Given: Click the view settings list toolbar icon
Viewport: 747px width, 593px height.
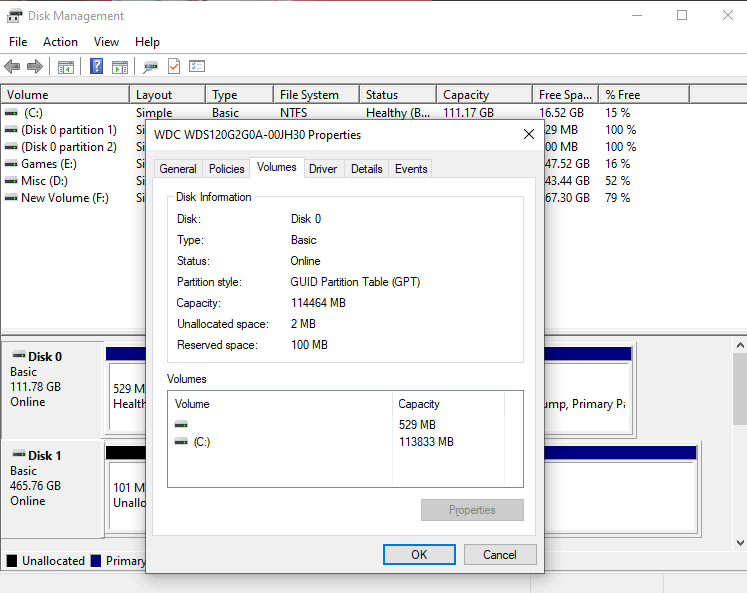Looking at the screenshot, I should [x=197, y=66].
